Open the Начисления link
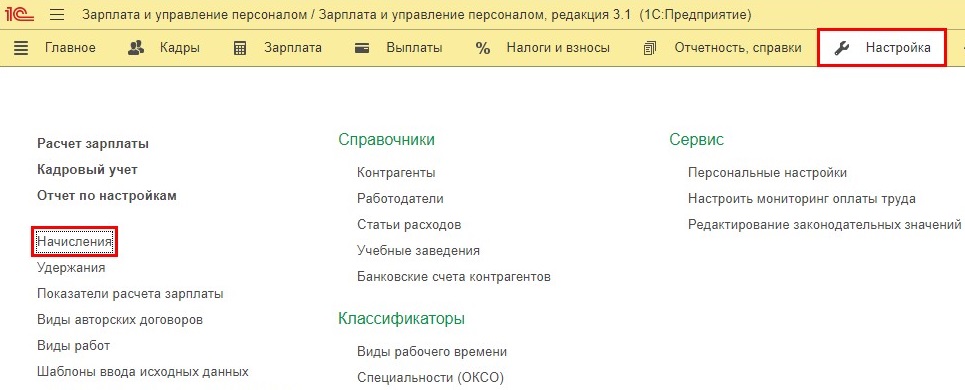The width and height of the screenshot is (965, 390). point(74,242)
